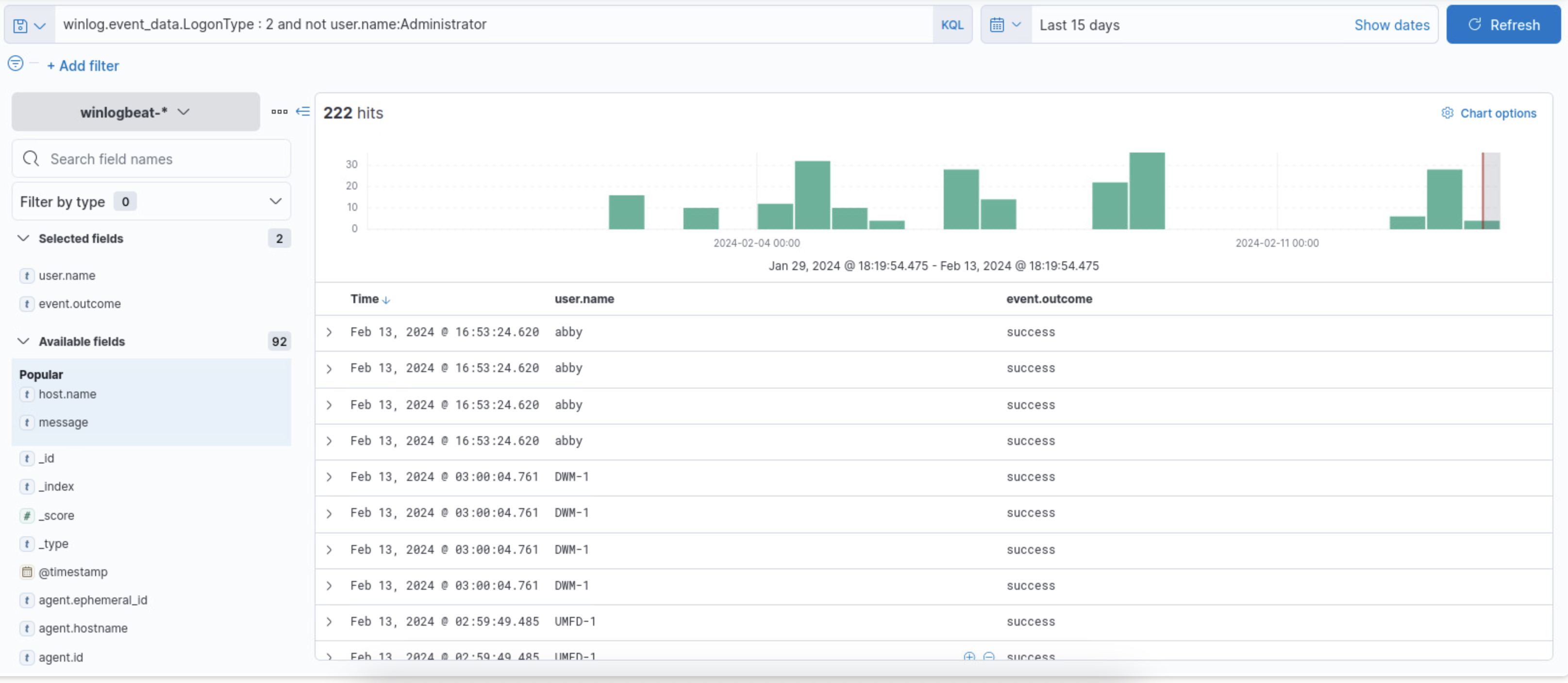Click filter-out-value minus icon in last row

coord(989,656)
